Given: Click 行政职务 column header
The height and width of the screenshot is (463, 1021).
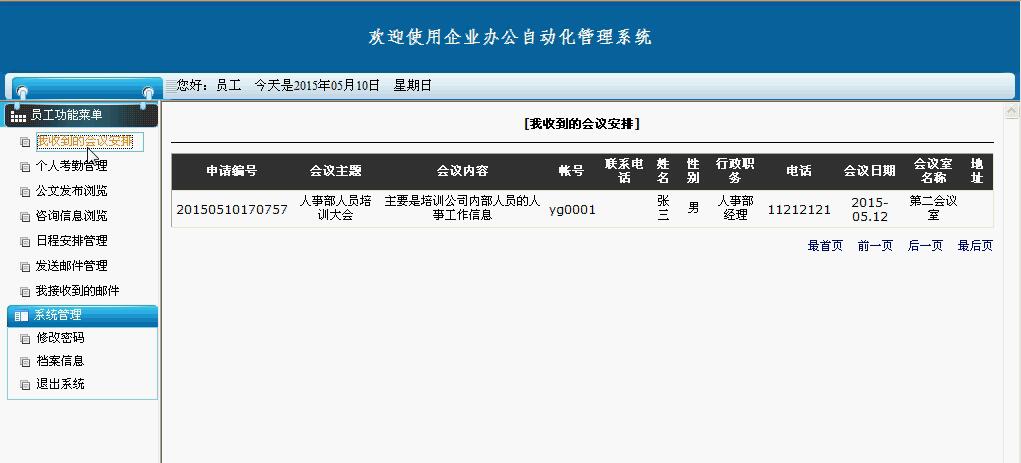Looking at the screenshot, I should (735, 171).
